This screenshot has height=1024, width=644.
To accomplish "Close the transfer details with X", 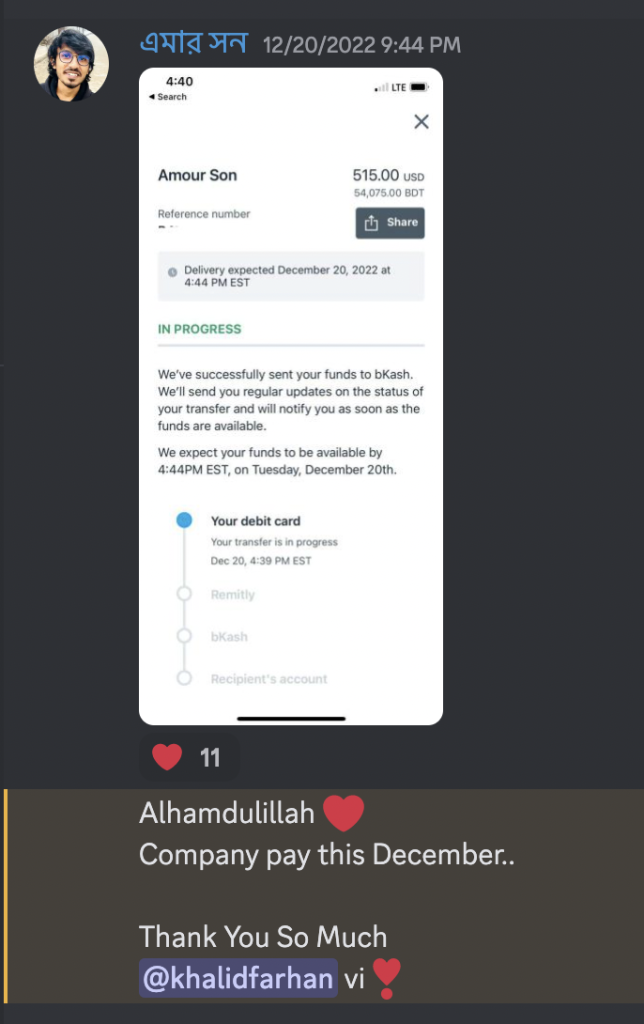I will pyautogui.click(x=421, y=121).
